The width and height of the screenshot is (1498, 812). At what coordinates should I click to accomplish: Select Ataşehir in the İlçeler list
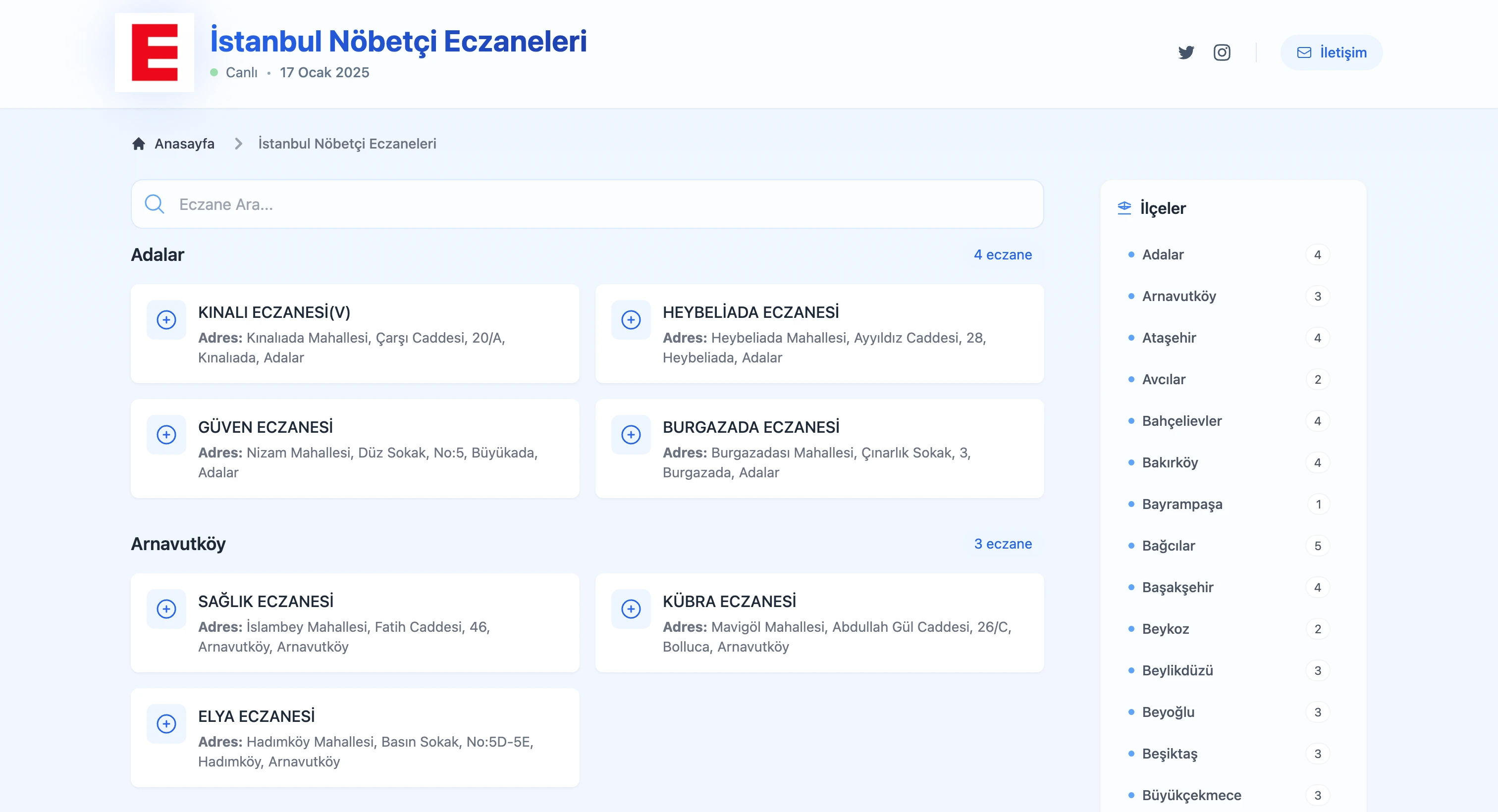(x=1169, y=338)
